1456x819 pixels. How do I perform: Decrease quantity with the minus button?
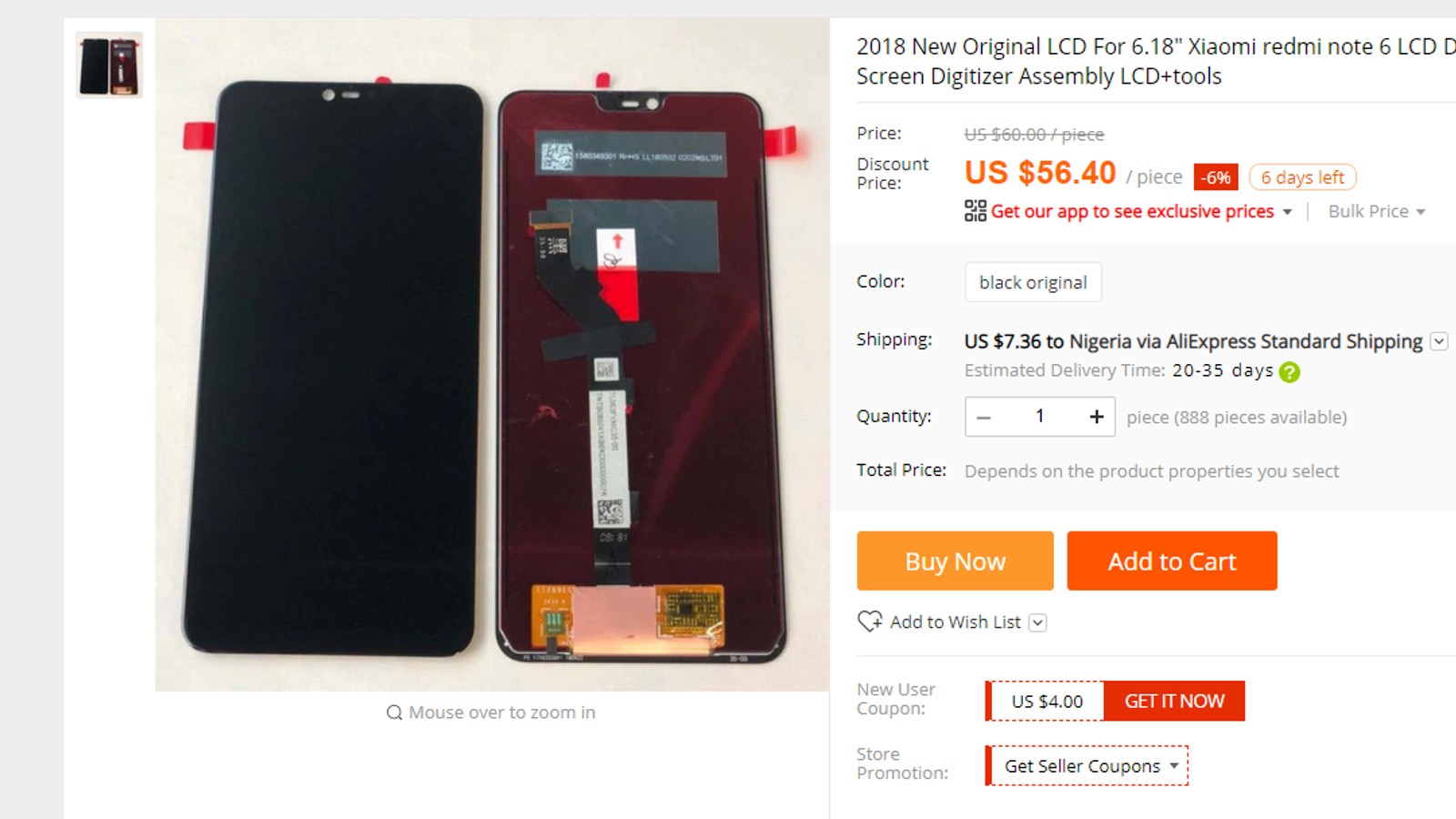click(x=984, y=417)
